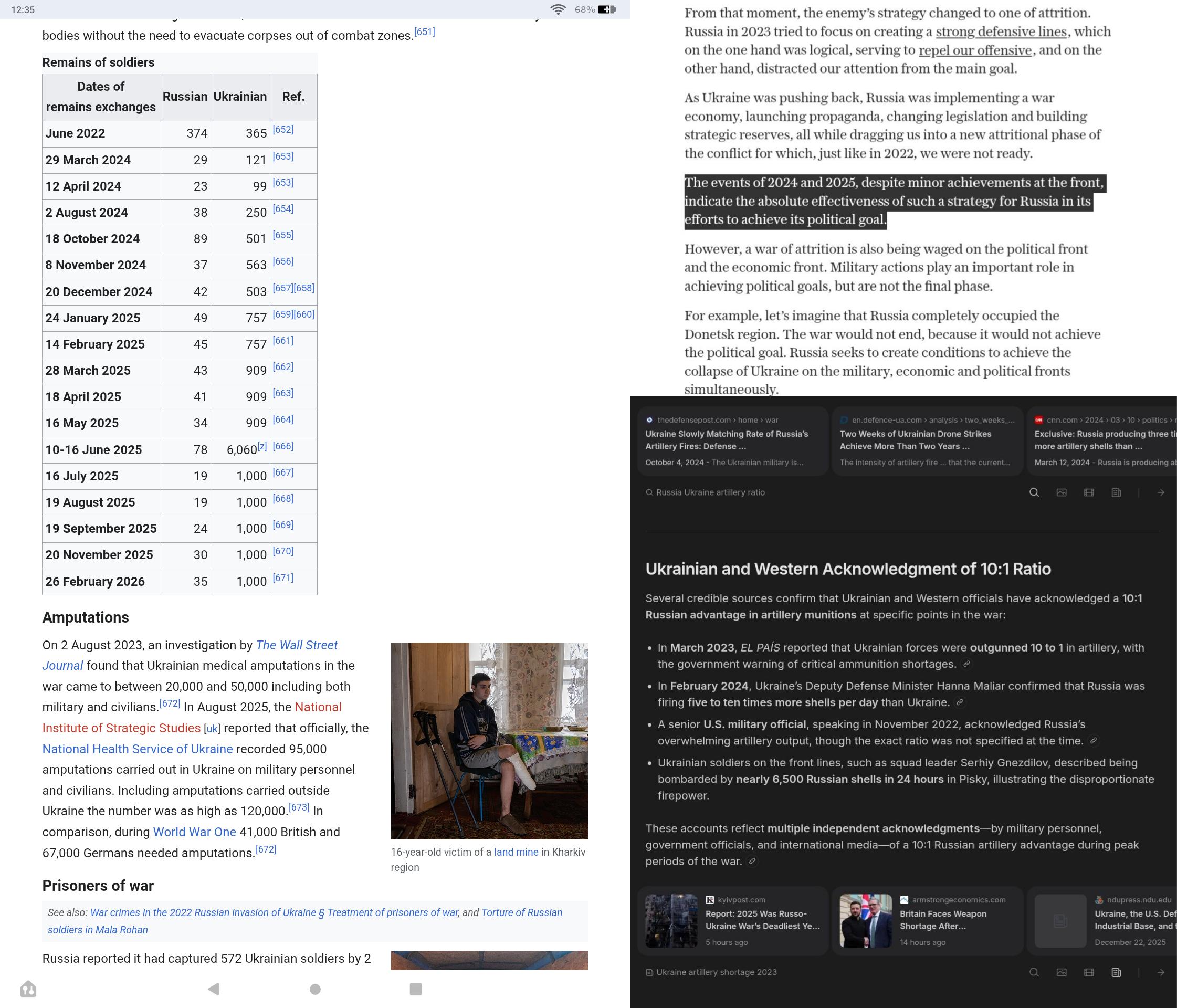Open the 'Report: 2025 Was Russo-Ukraine War's Deadliest' card
The image size is (1177, 1008).
[733, 921]
